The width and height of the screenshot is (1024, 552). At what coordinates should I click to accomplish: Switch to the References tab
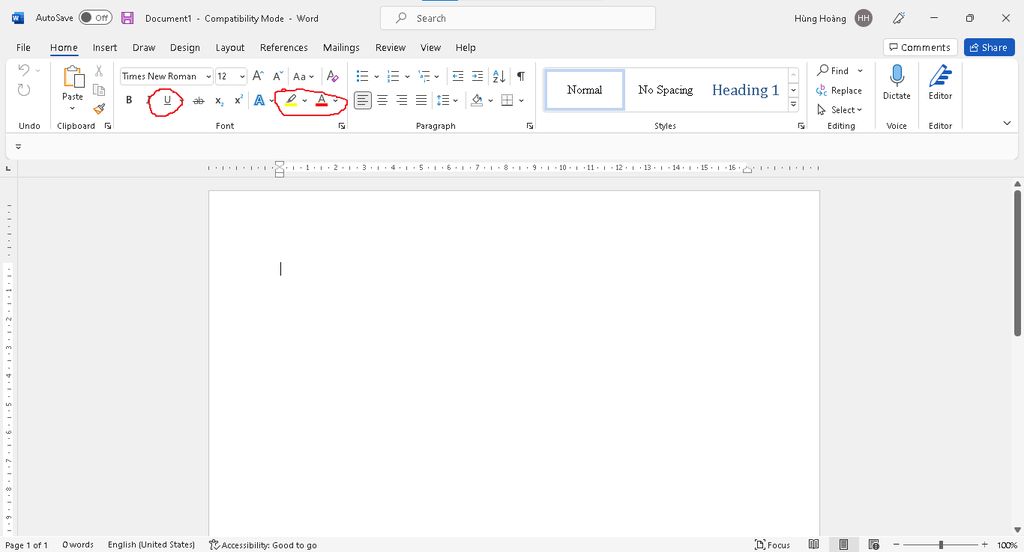[x=283, y=48]
